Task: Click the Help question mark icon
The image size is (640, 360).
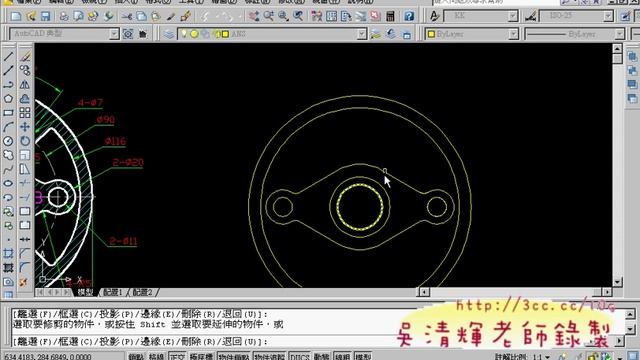Action: tap(409, 16)
